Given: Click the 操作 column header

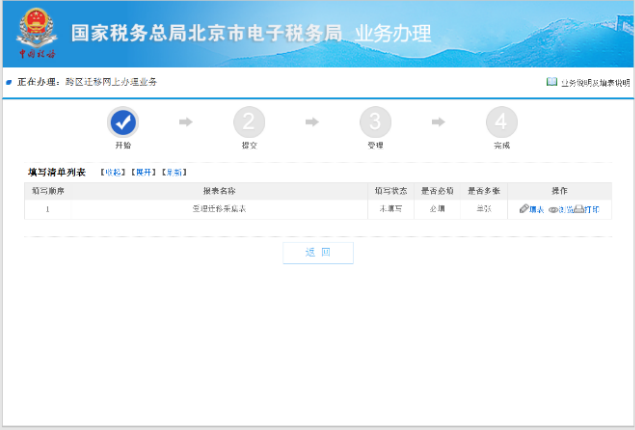Looking at the screenshot, I should click(x=559, y=191).
